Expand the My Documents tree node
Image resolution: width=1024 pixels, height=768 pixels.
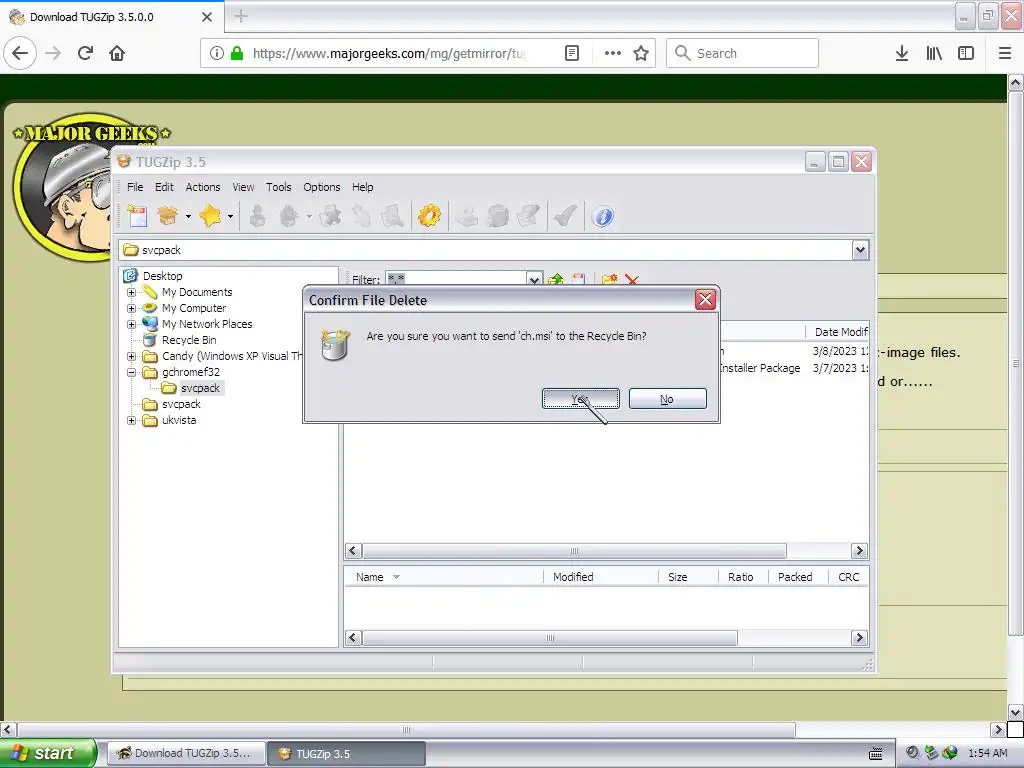131,292
